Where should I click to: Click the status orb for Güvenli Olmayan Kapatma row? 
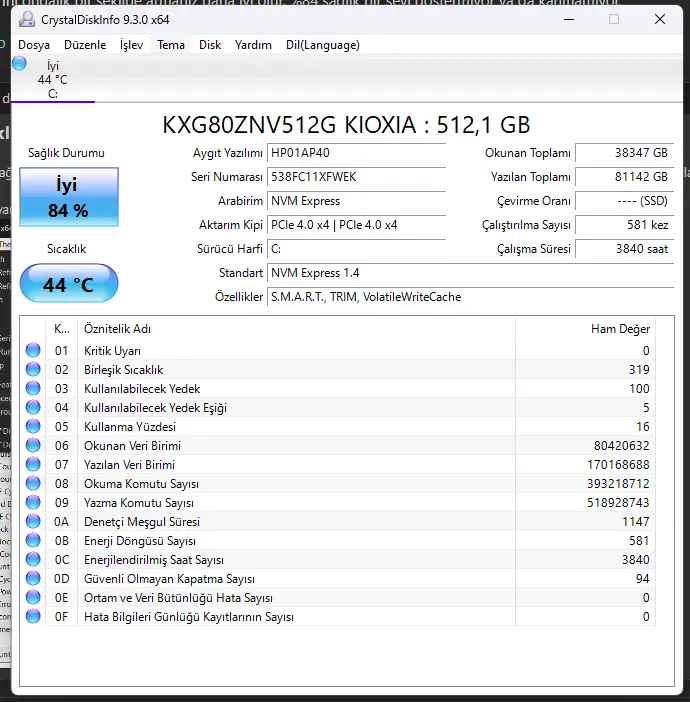tap(33, 578)
